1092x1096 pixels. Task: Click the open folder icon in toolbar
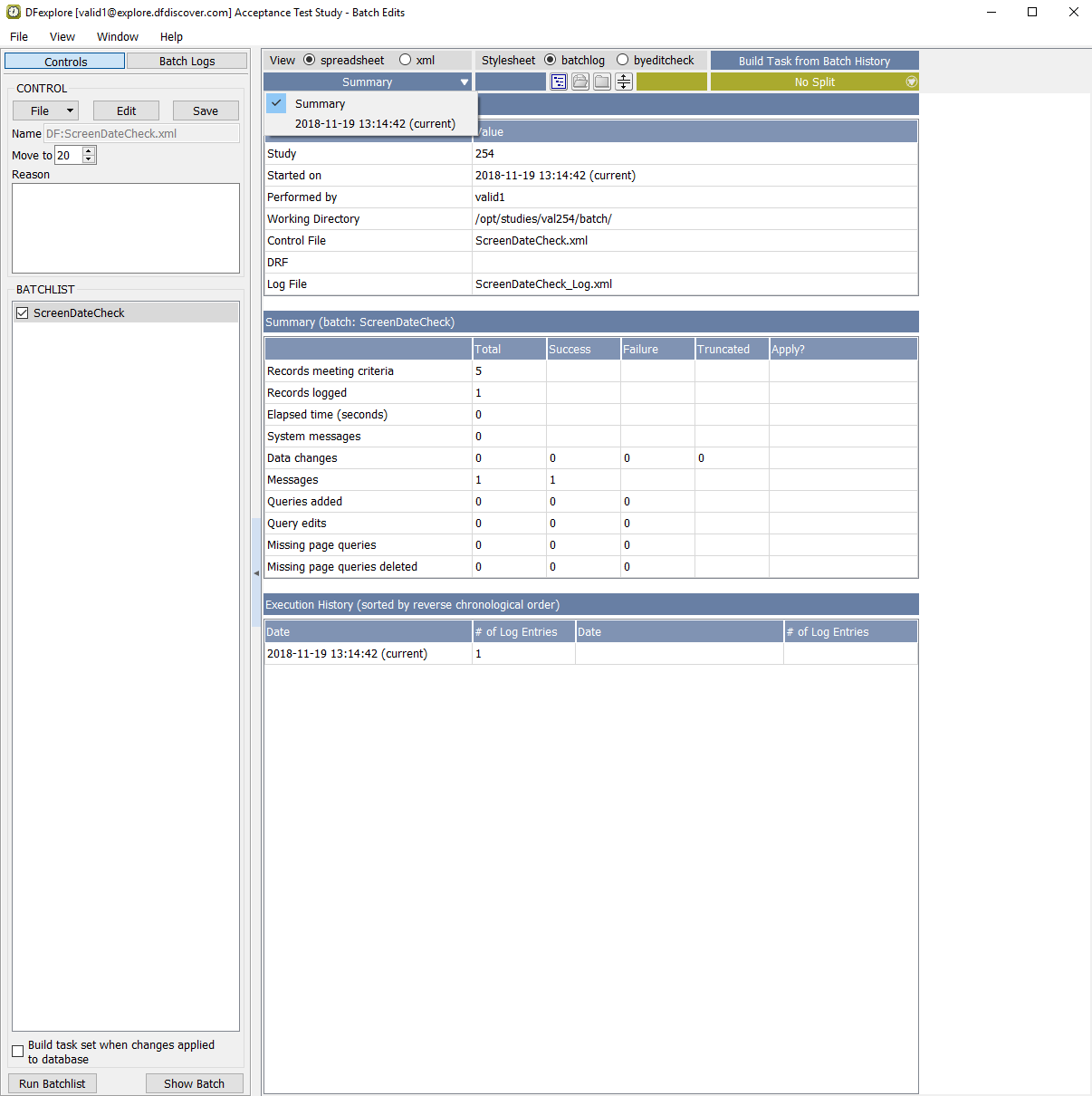580,82
